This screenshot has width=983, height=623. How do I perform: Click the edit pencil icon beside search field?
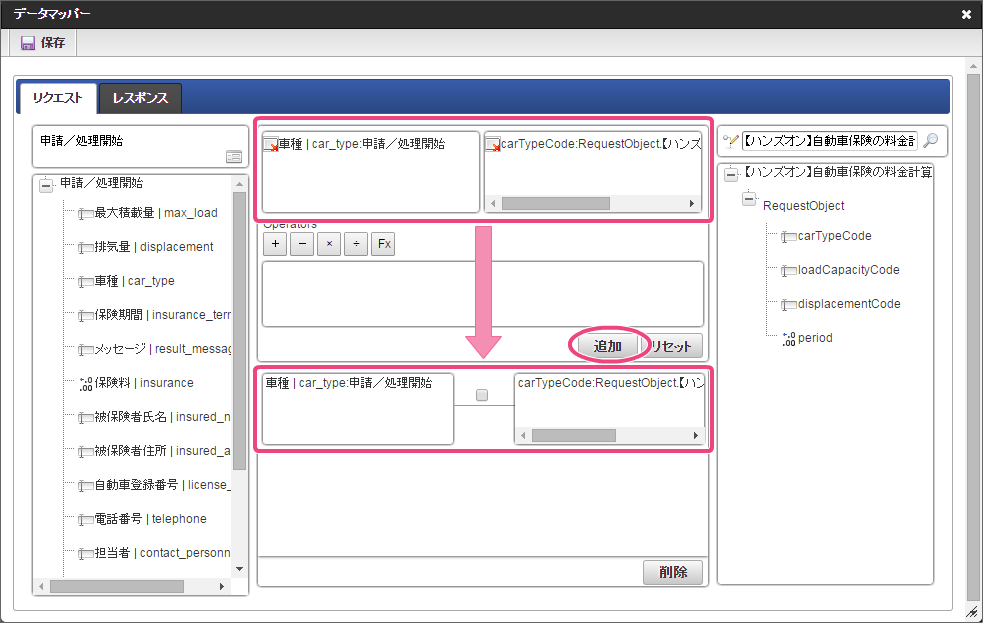pos(730,141)
